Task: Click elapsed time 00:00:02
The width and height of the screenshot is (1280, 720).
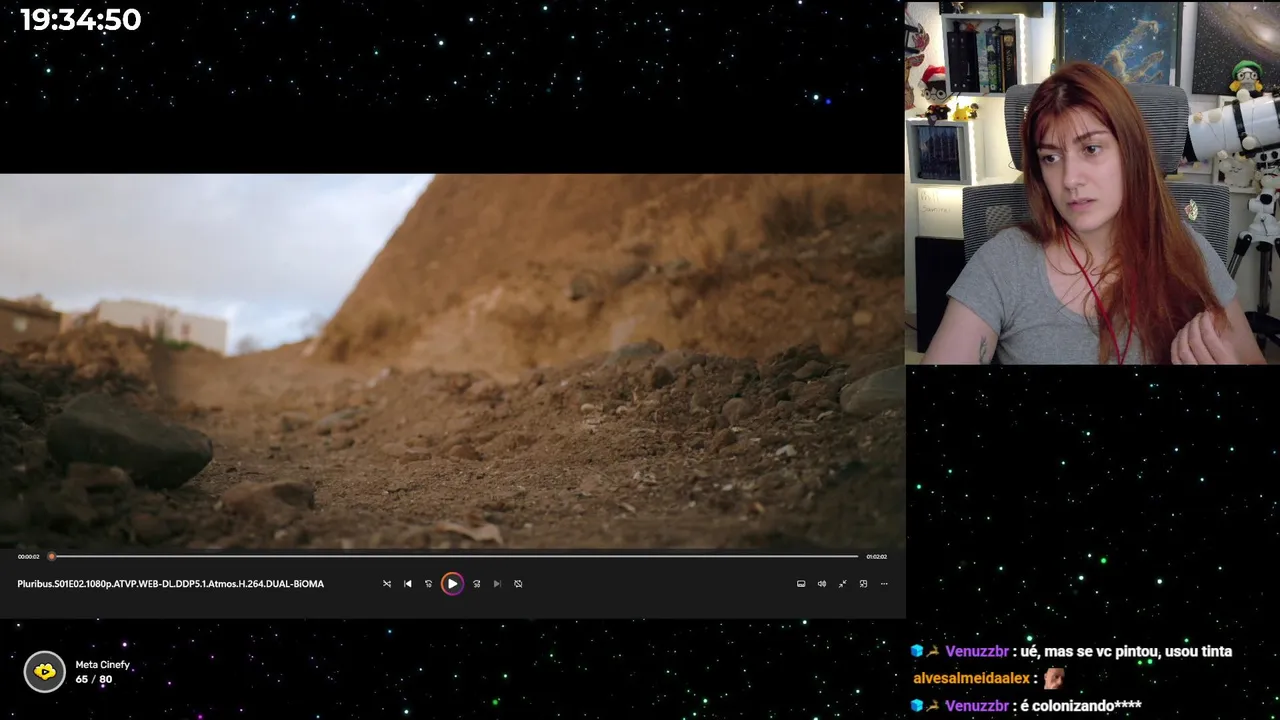Action: pos(29,557)
